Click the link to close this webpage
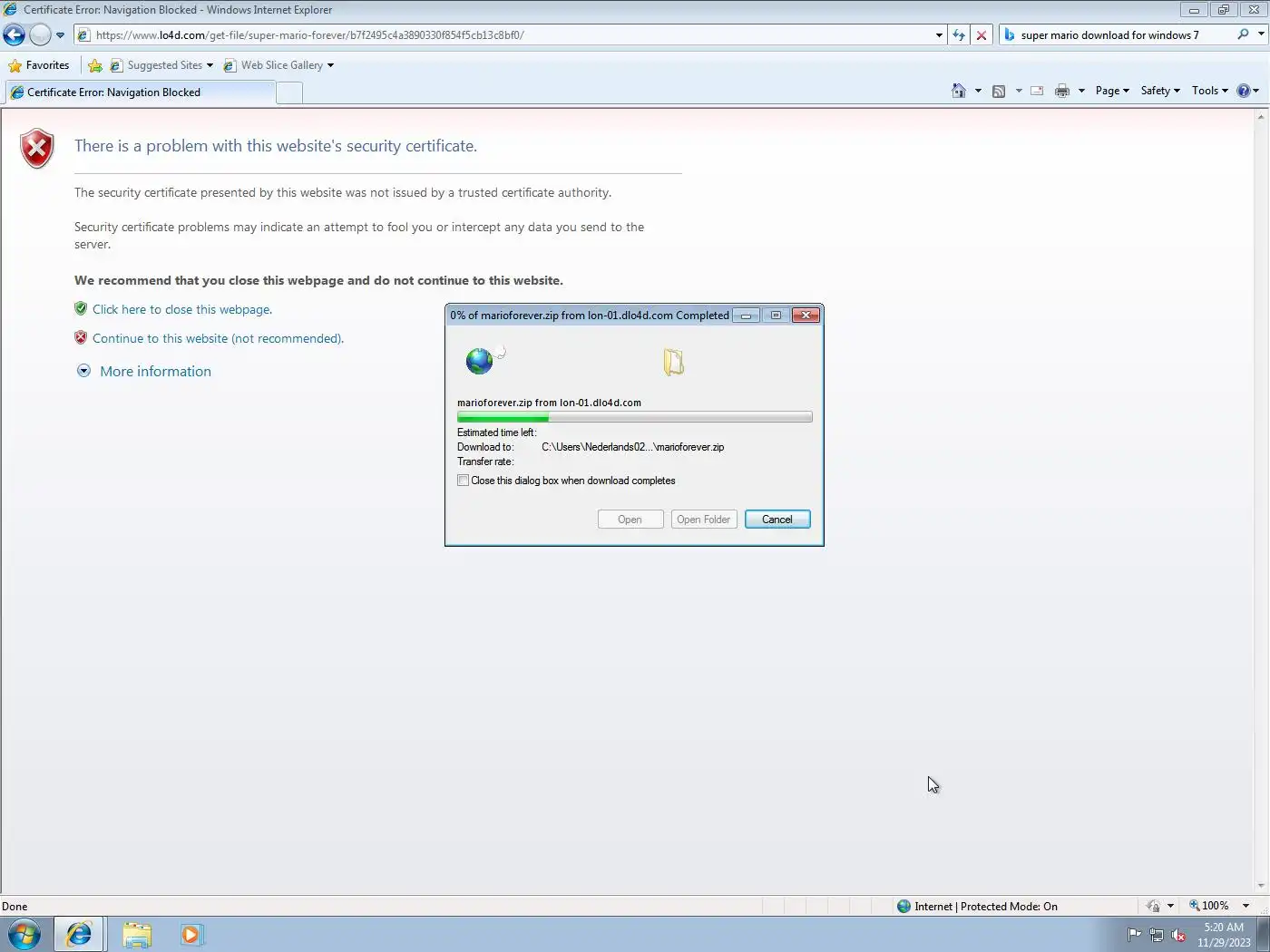Image resolution: width=1270 pixels, height=952 pixels. click(182, 309)
